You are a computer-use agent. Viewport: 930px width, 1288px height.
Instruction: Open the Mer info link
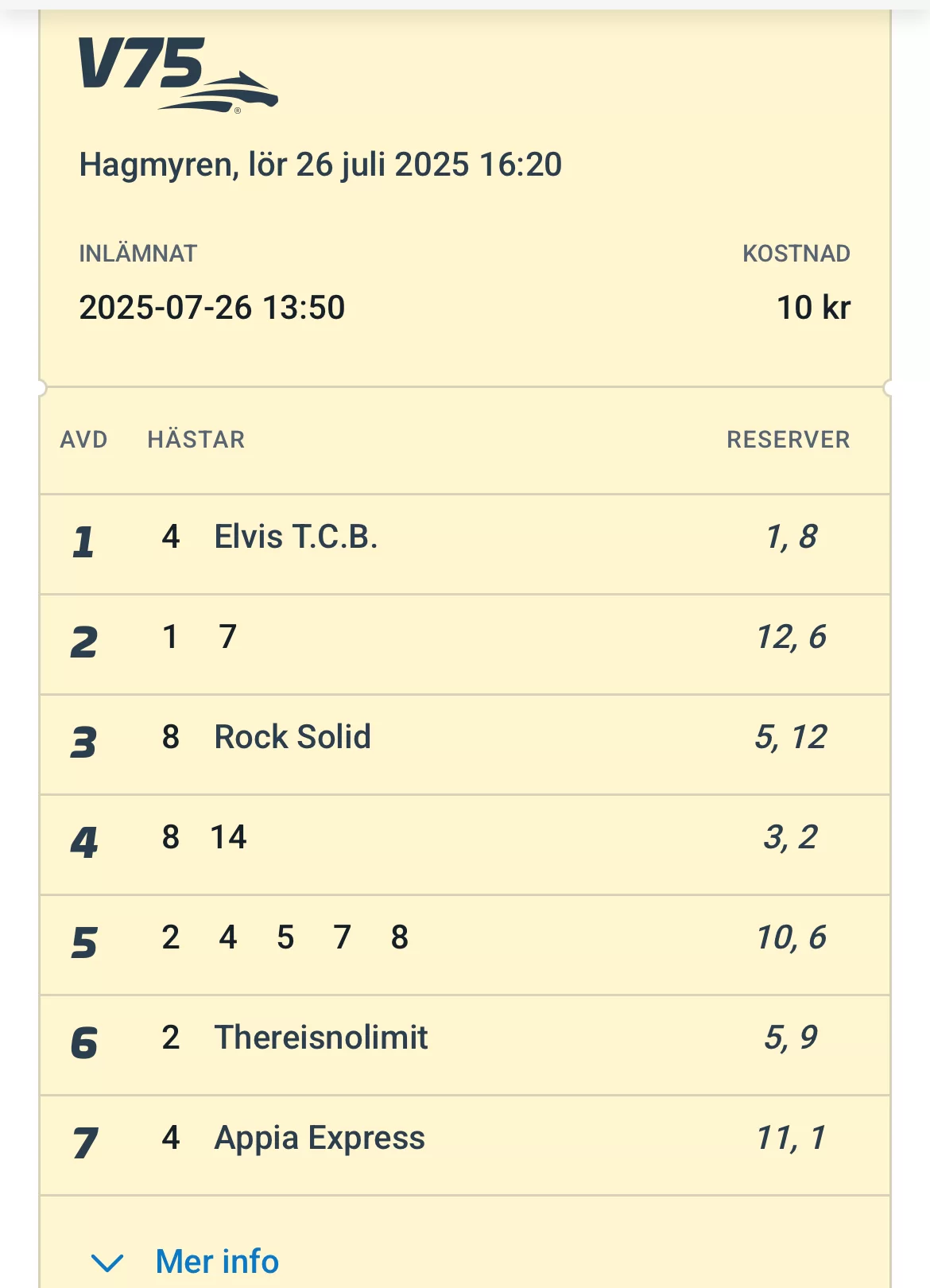point(217,1262)
